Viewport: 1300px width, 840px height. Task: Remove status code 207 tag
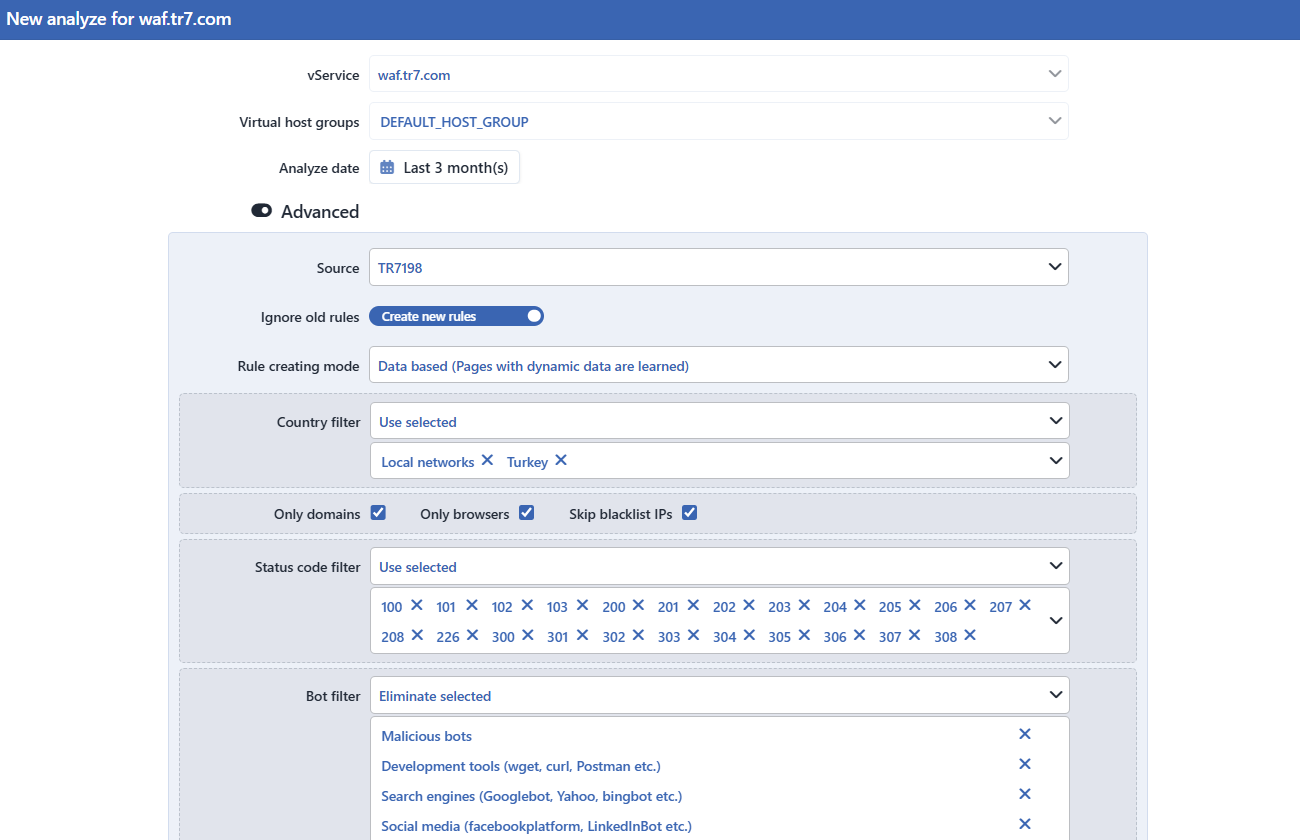coord(1025,605)
